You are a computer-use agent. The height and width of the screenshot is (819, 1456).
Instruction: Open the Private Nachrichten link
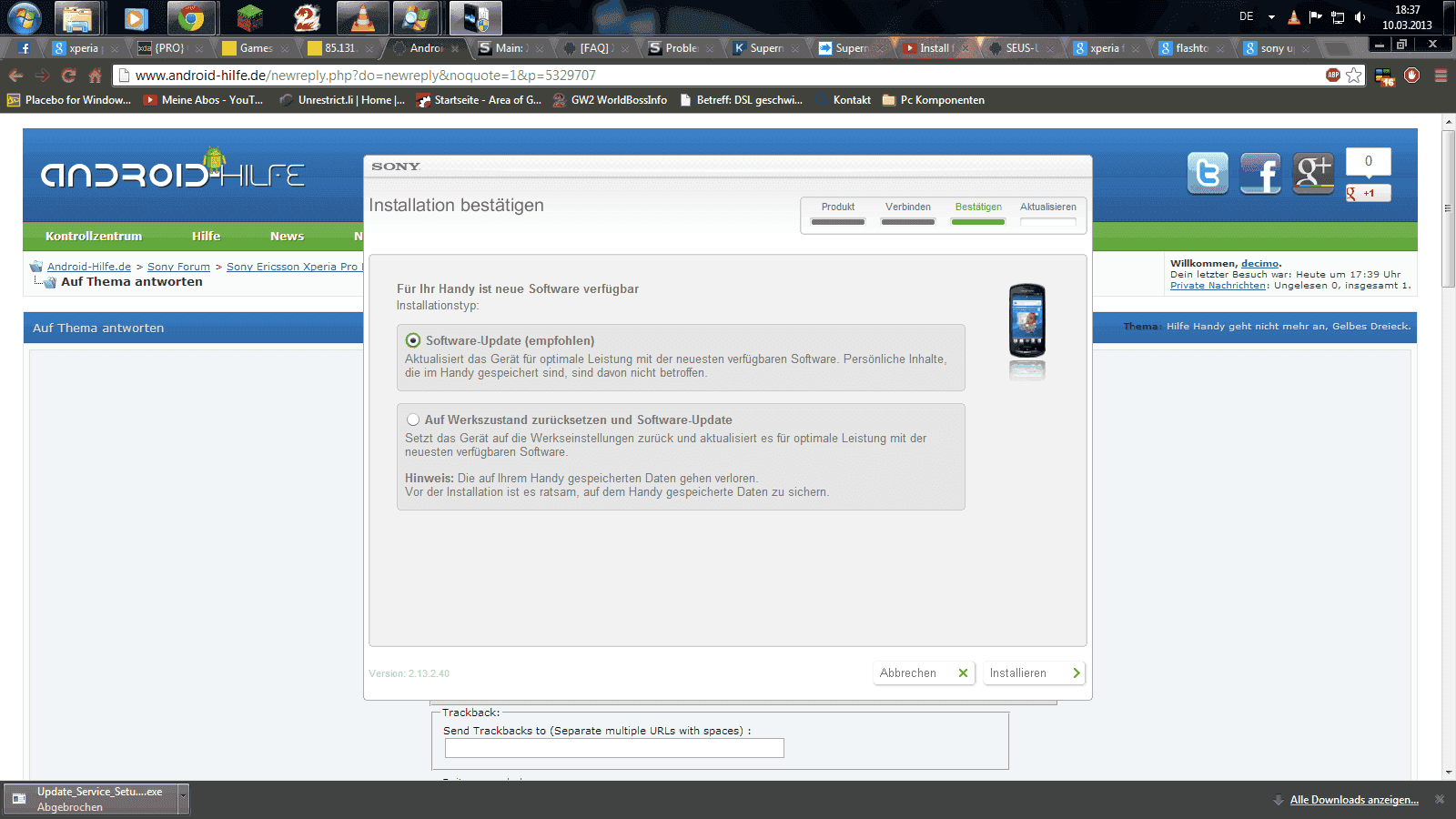[x=1218, y=285]
